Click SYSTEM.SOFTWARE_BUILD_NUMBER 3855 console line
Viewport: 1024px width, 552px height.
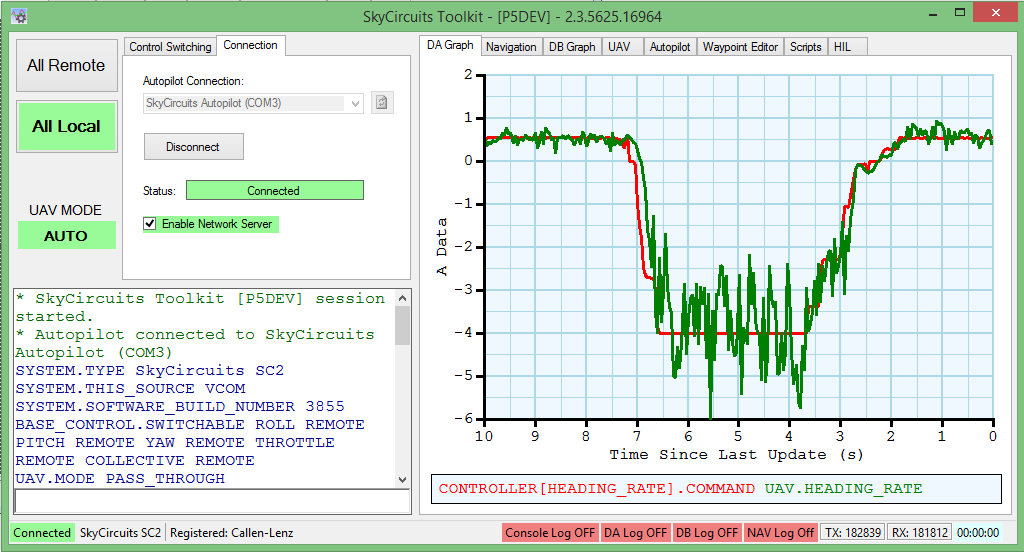point(180,406)
